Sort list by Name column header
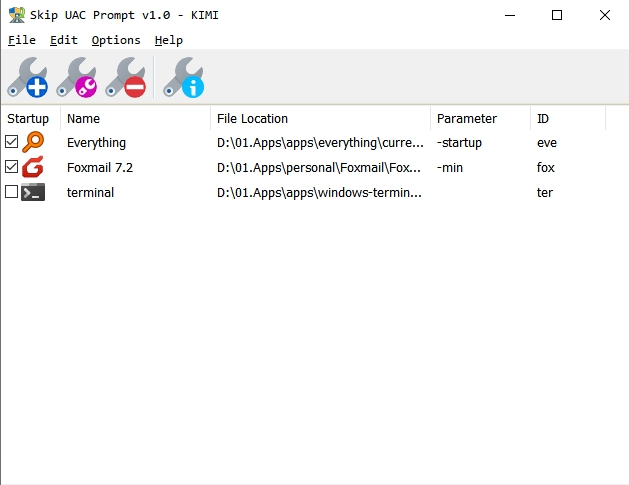 [x=135, y=119]
